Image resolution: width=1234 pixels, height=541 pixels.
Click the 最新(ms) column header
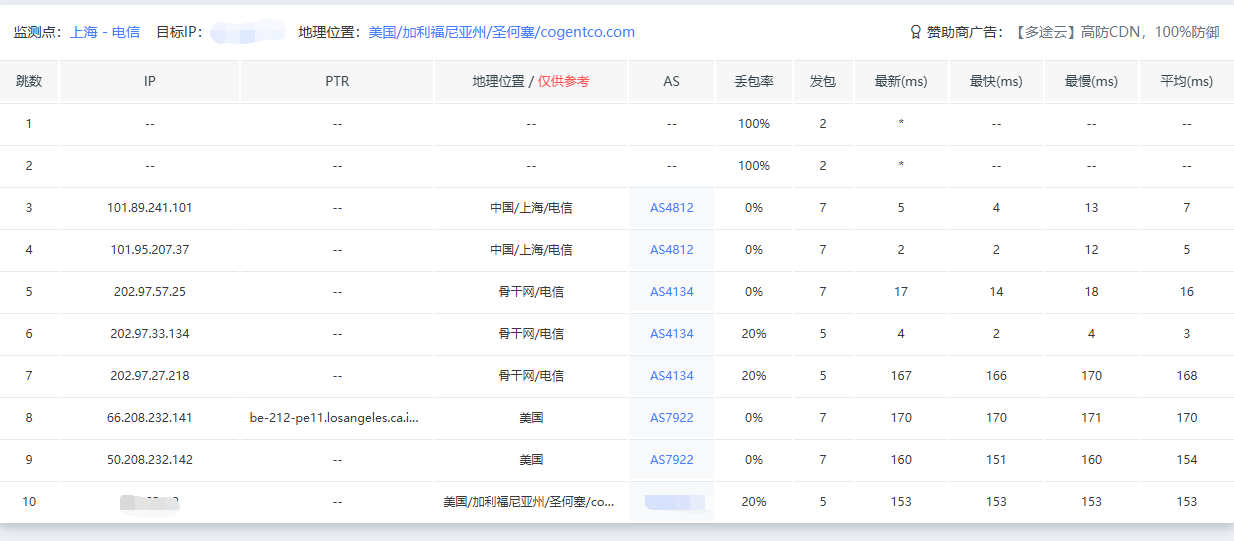901,82
